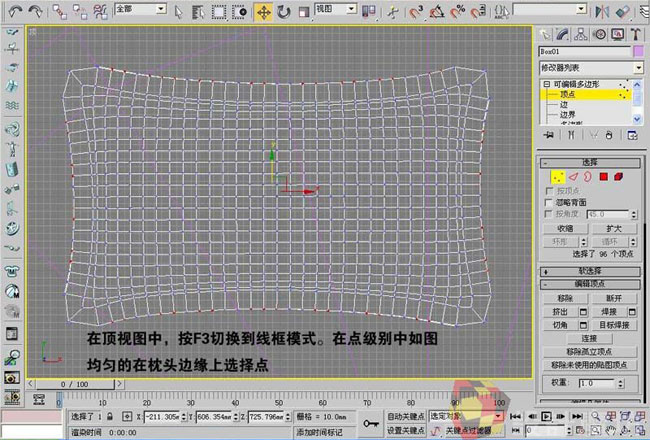Open the selection filter dropdown 全部

point(140,9)
